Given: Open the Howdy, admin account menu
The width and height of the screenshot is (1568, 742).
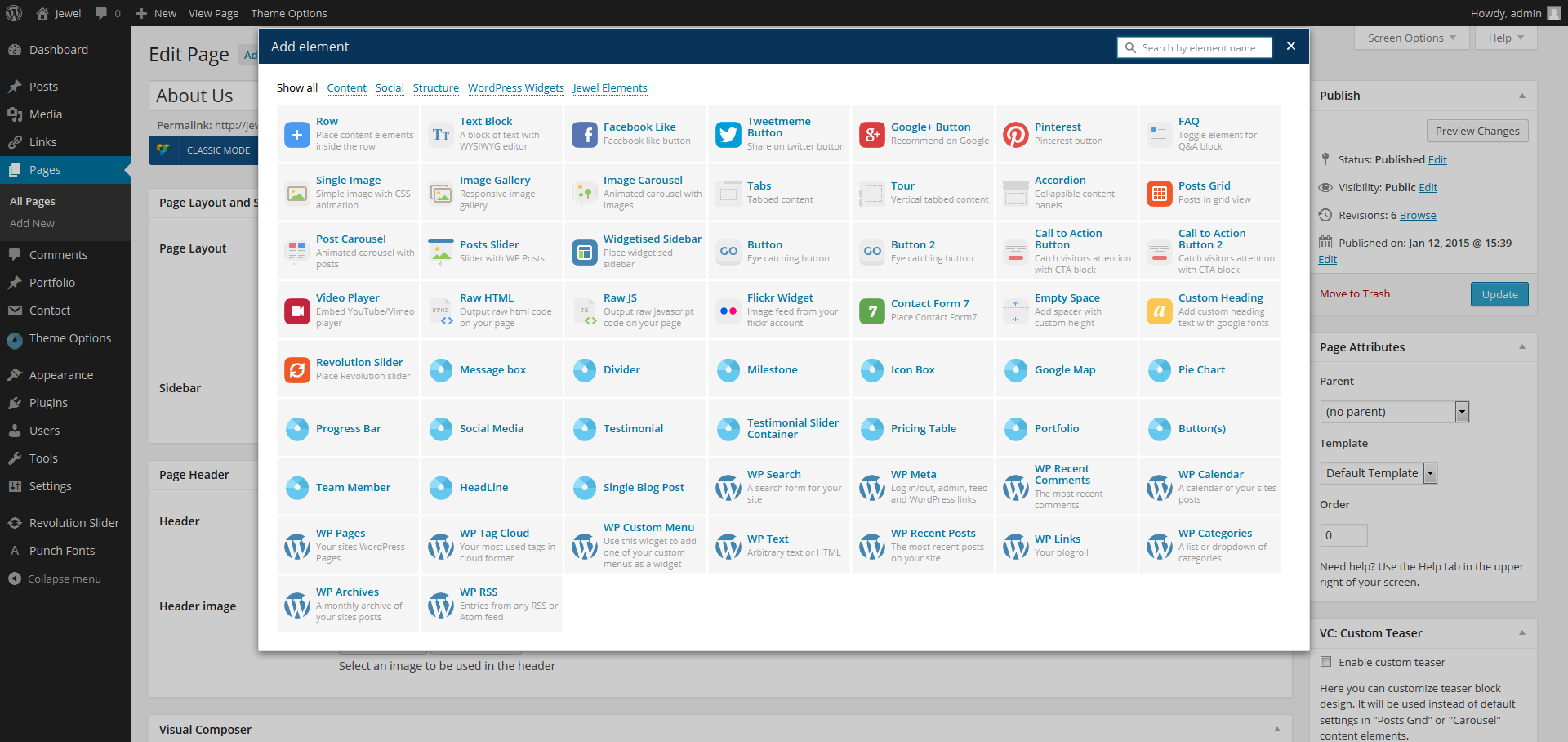Looking at the screenshot, I should [x=1515, y=13].
